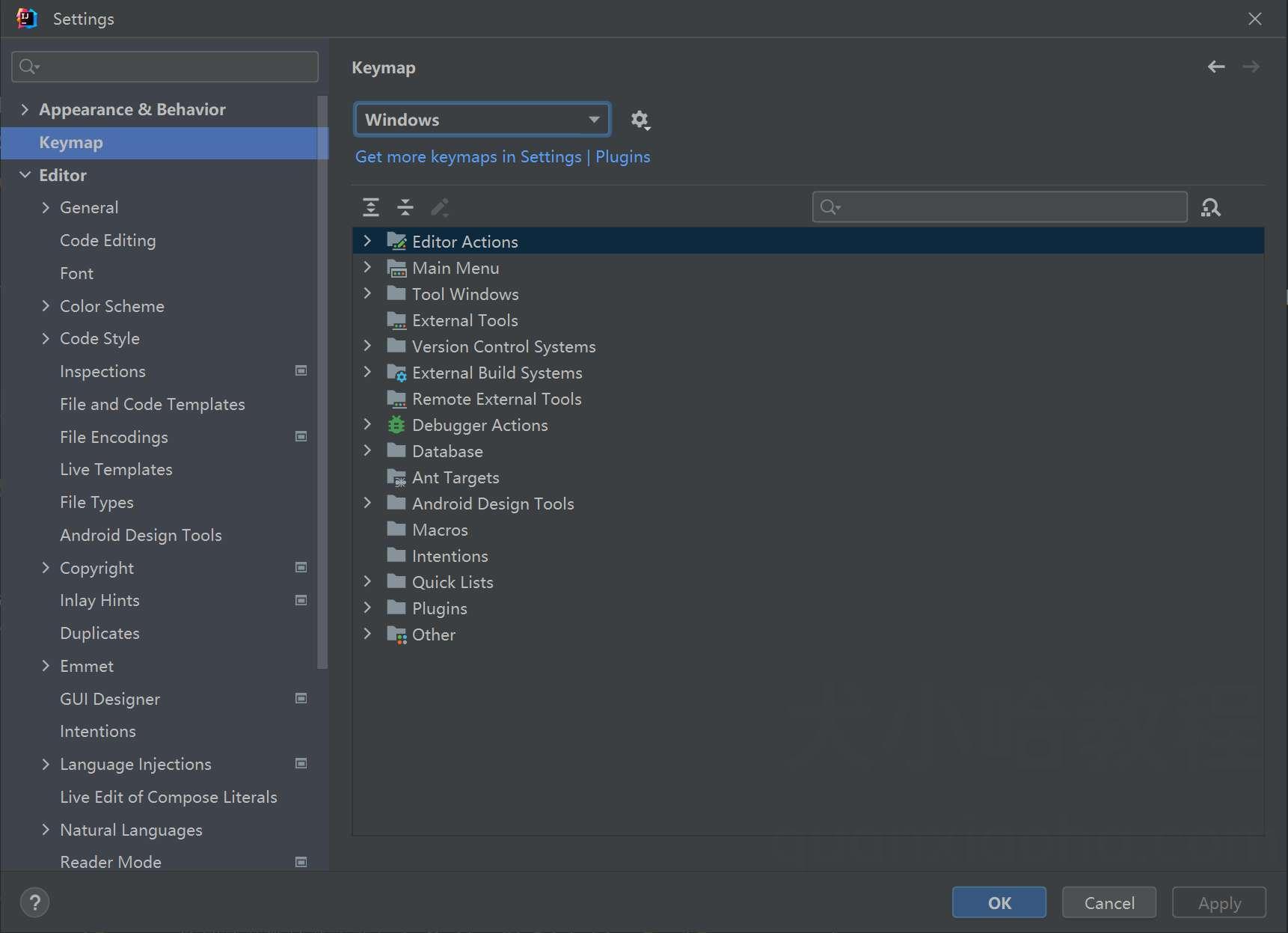Open Live Edit of Compose Literals page

[168, 797]
